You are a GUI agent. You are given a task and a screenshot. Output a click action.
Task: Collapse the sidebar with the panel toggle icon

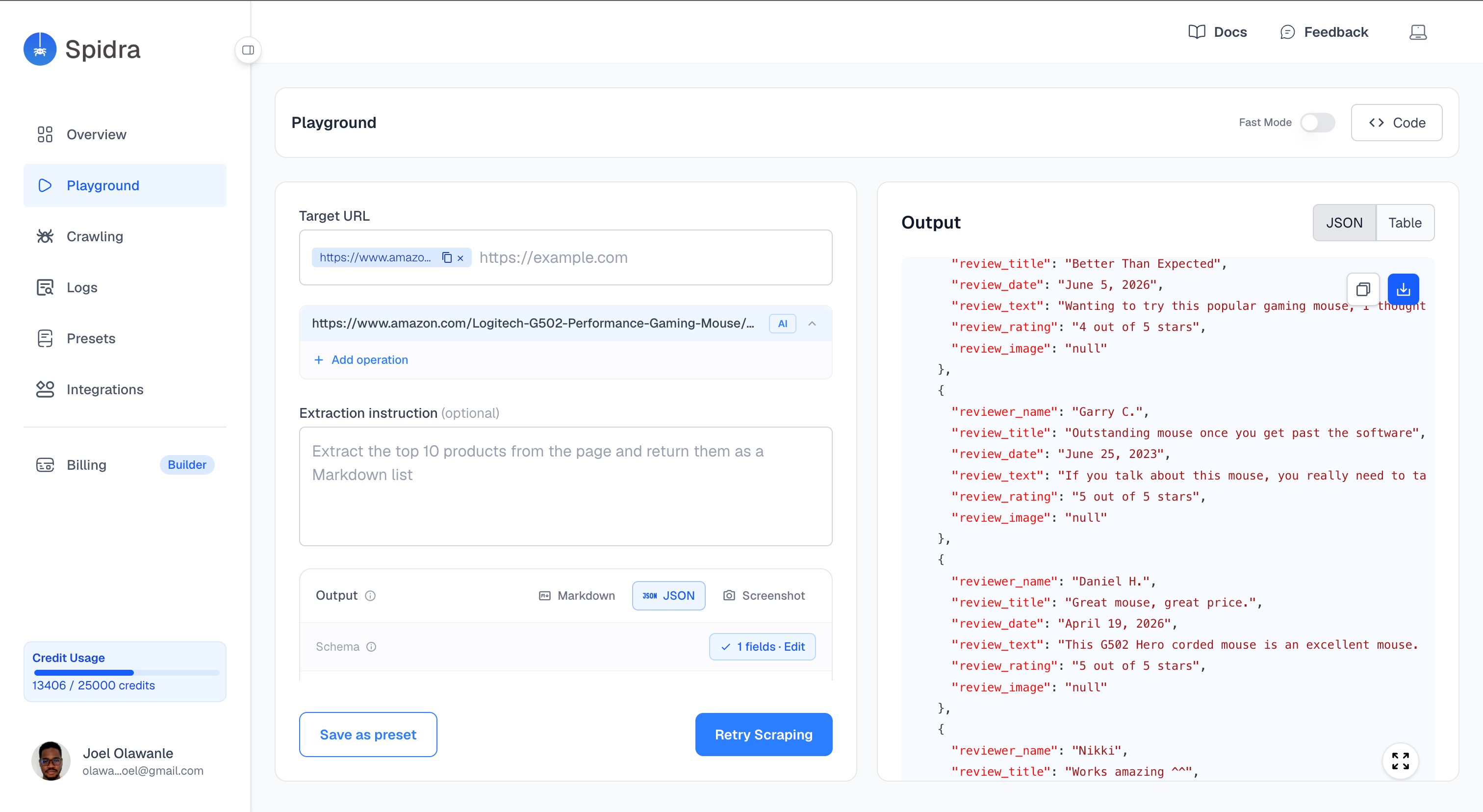pyautogui.click(x=248, y=50)
